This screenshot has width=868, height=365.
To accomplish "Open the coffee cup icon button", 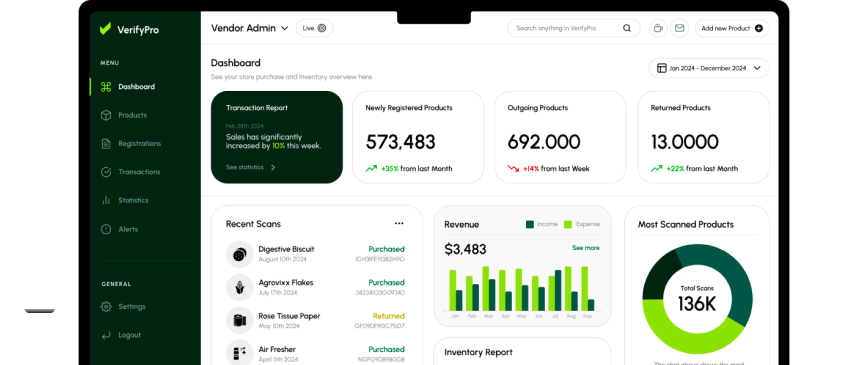I will pyautogui.click(x=658, y=28).
